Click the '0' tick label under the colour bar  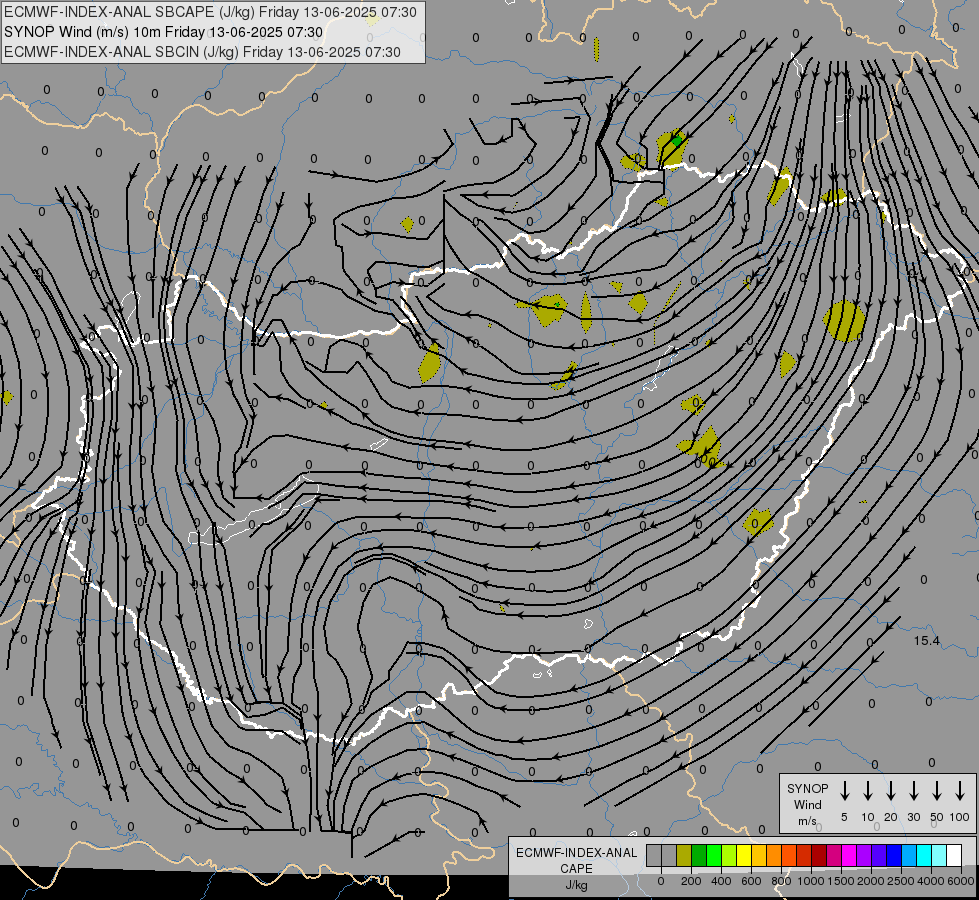(x=661, y=881)
